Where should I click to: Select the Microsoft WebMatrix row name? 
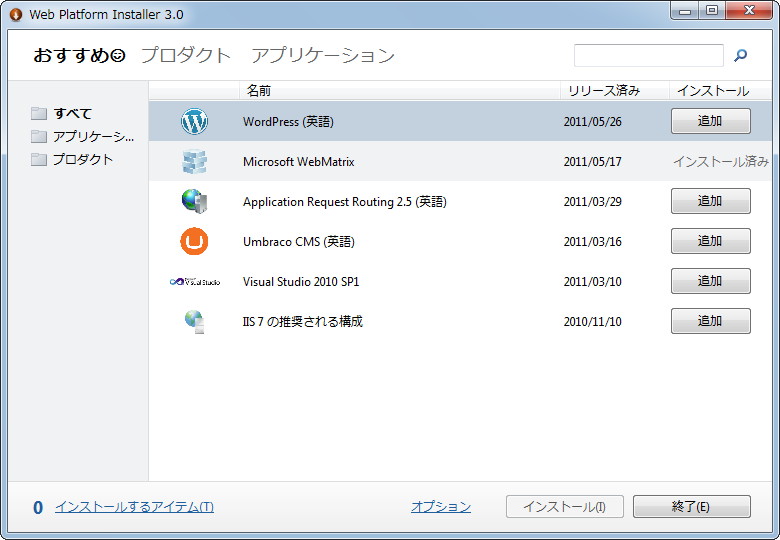pos(298,162)
